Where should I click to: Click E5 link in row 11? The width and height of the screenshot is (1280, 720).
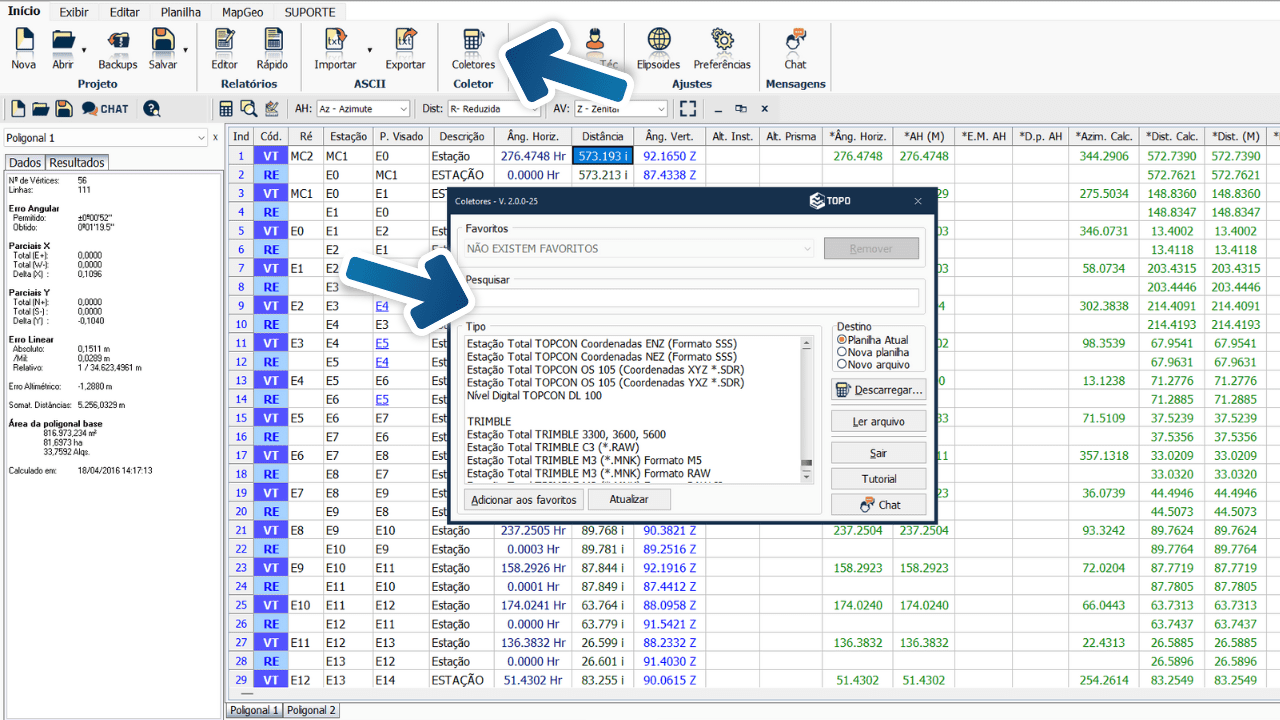[382, 343]
